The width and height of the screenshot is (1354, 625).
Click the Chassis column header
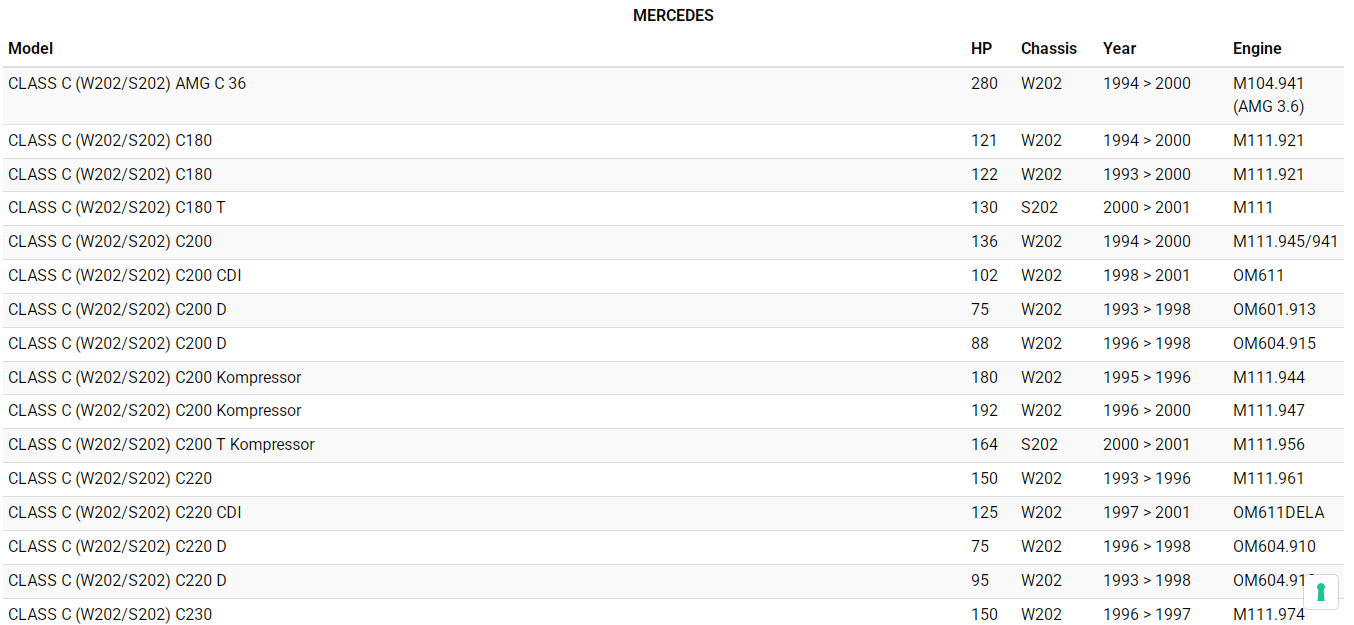tap(1048, 48)
